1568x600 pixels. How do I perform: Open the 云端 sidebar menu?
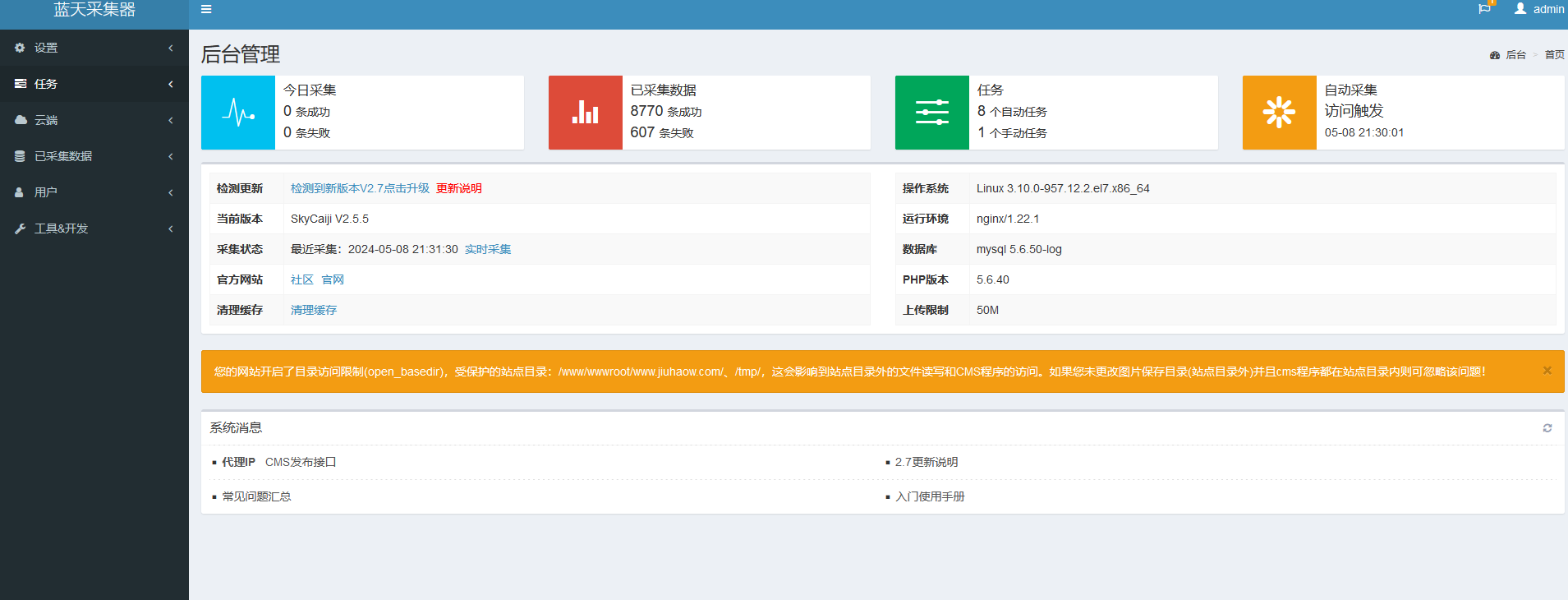[94, 120]
